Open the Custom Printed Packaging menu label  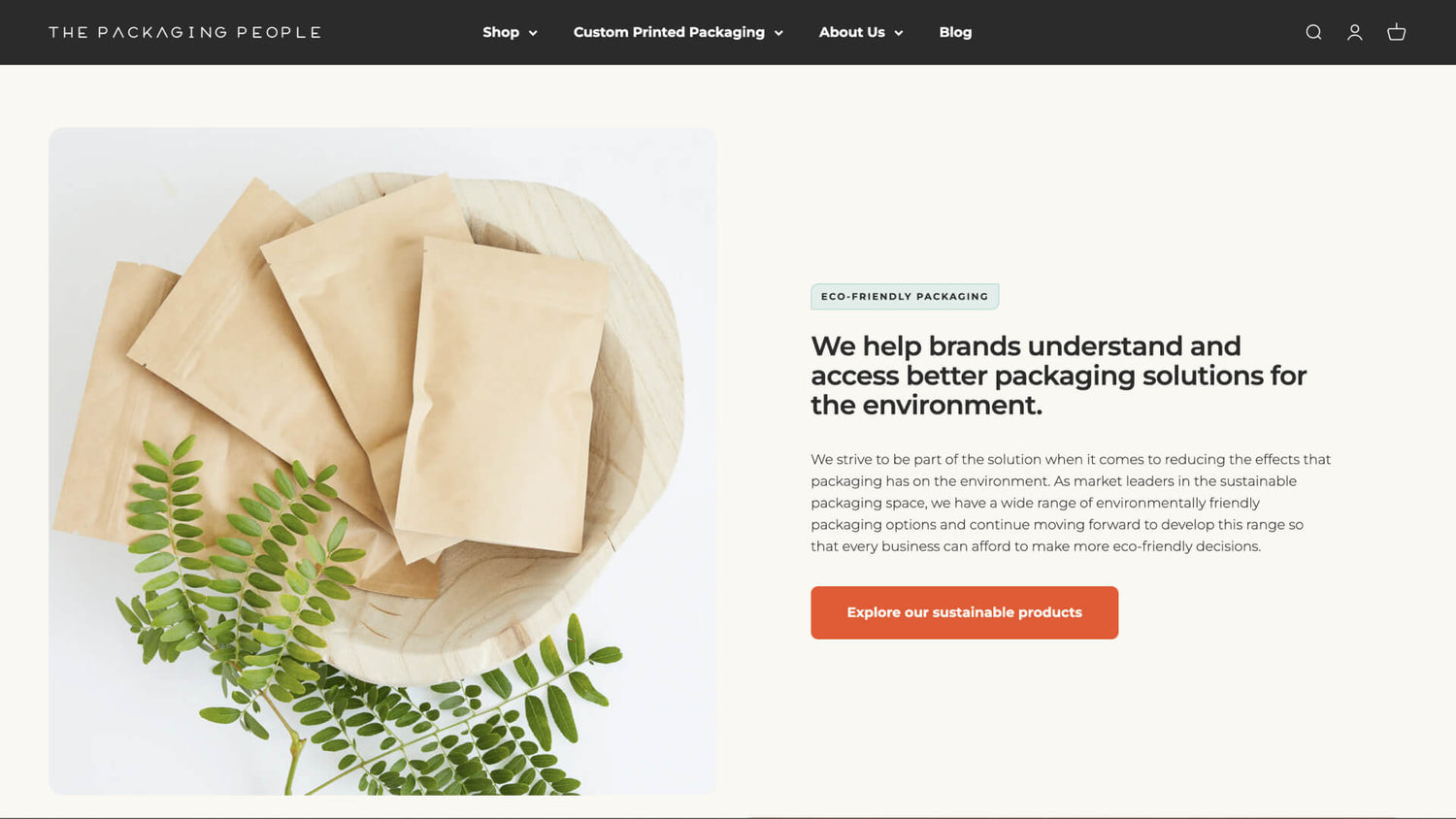(669, 32)
